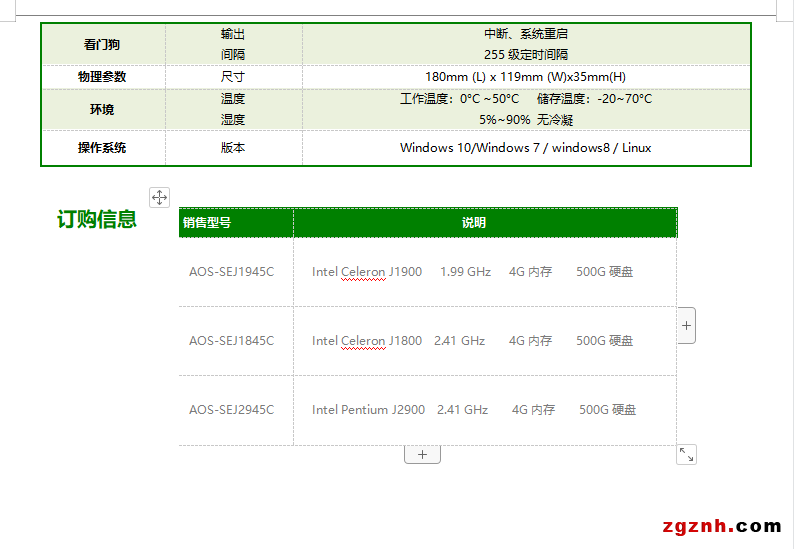Image resolution: width=794 pixels, height=549 pixels.
Task: Select the AOS-SEJ1845C model cell
Action: (x=231, y=341)
